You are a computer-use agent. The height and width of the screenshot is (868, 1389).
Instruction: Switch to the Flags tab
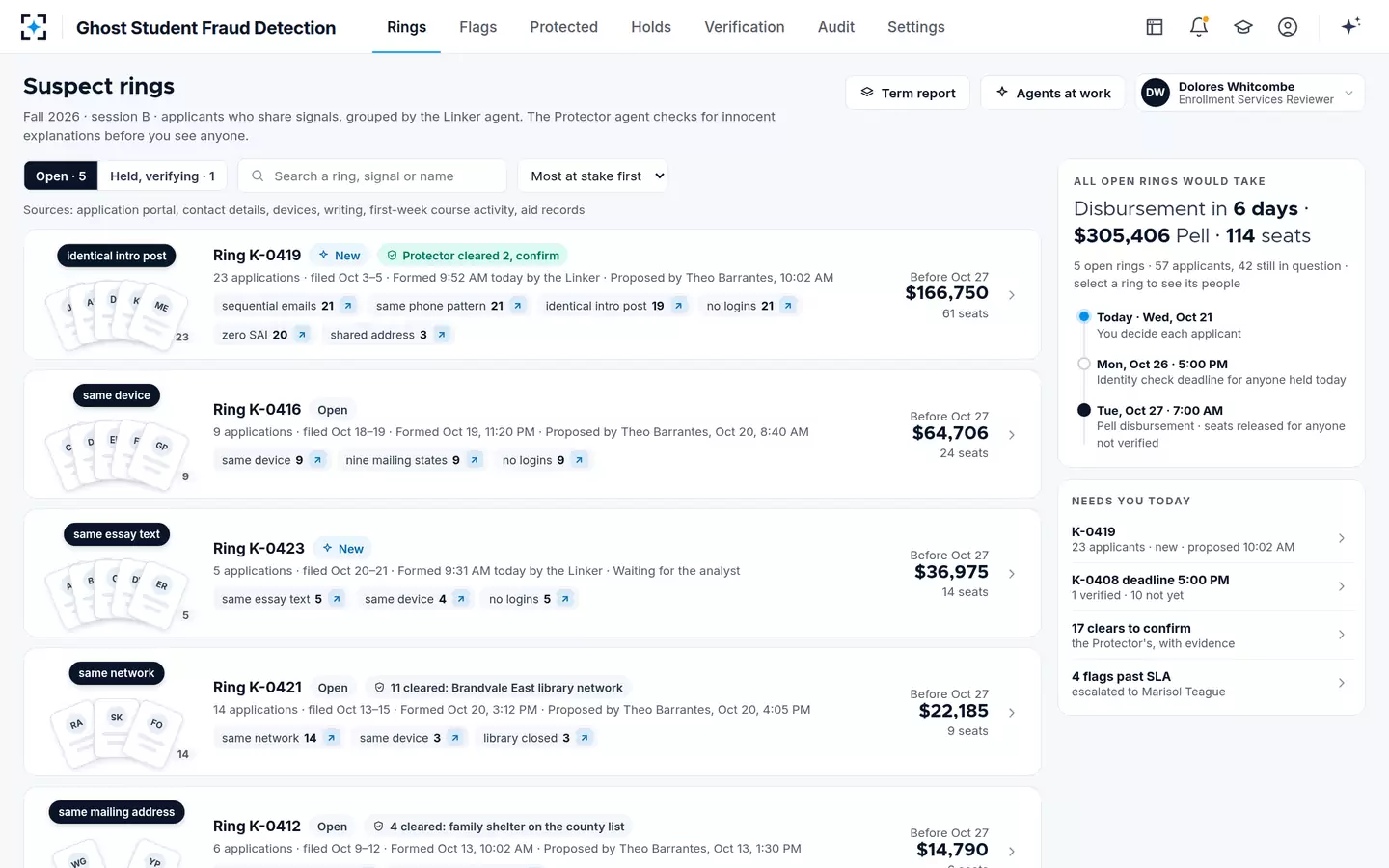point(478,27)
